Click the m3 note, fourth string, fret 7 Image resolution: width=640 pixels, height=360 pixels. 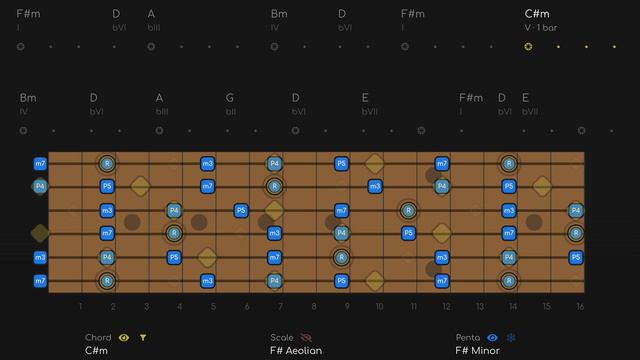[x=274, y=233]
